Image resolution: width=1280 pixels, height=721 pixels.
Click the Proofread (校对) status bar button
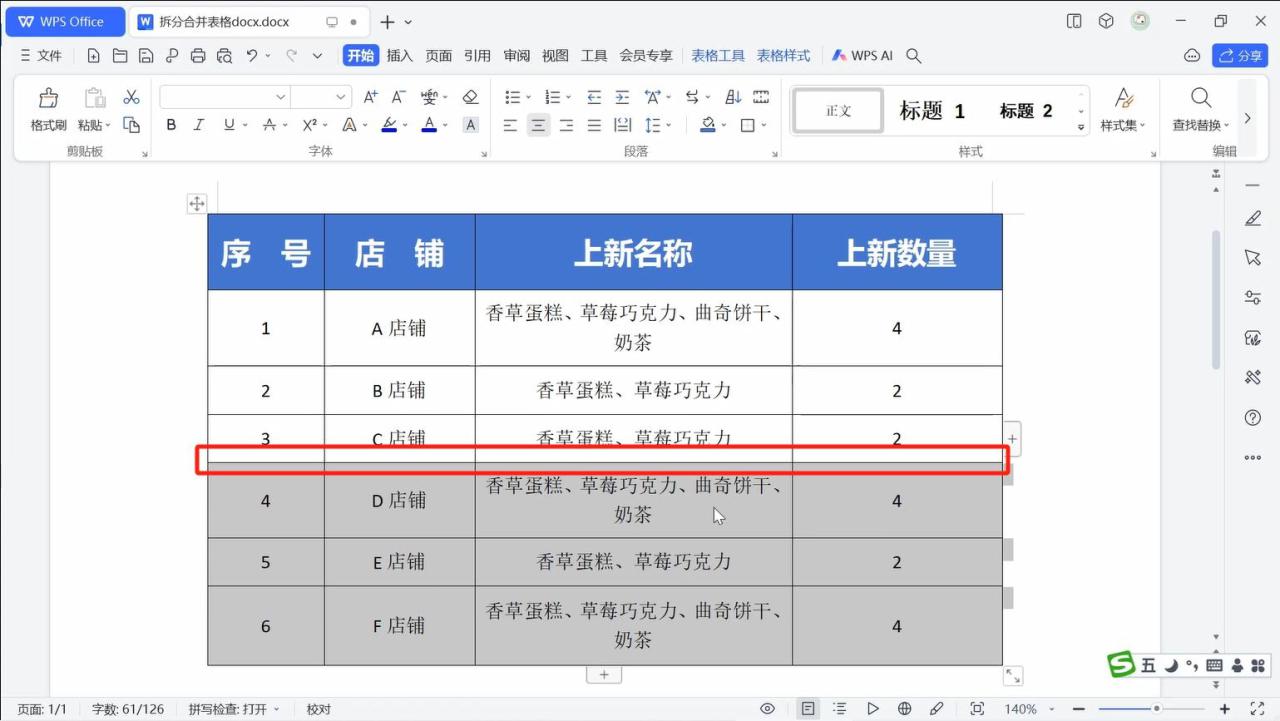319,709
